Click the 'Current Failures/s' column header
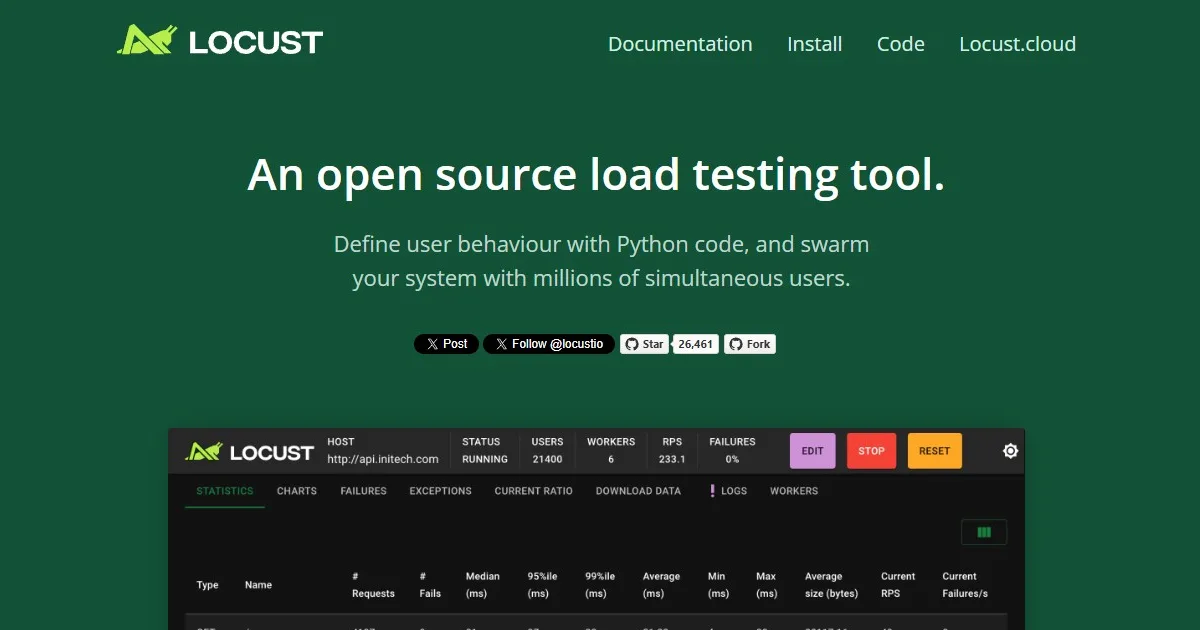 click(x=965, y=585)
